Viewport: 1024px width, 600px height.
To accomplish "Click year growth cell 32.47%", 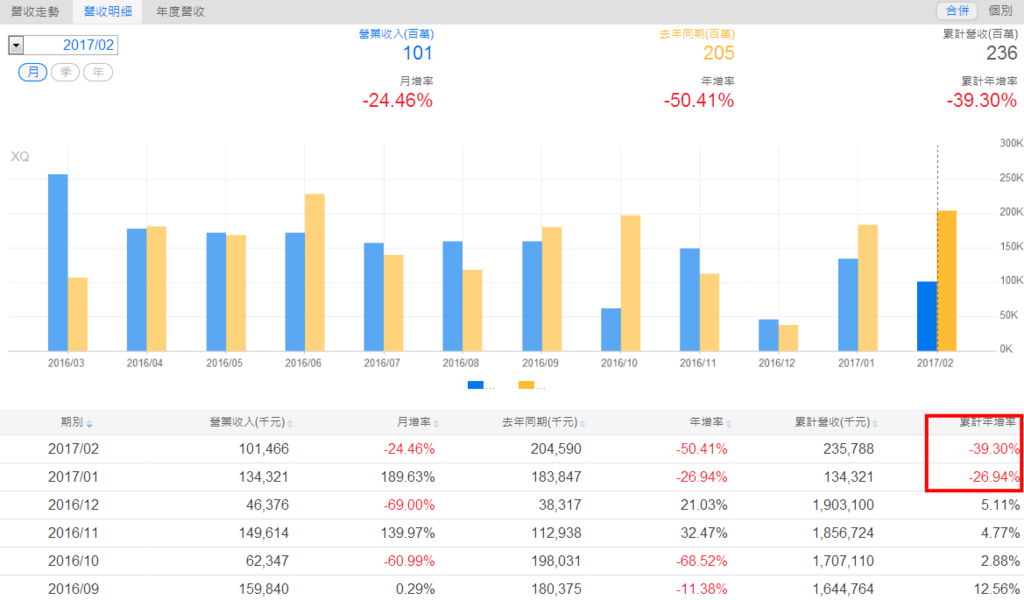I will point(703,533).
